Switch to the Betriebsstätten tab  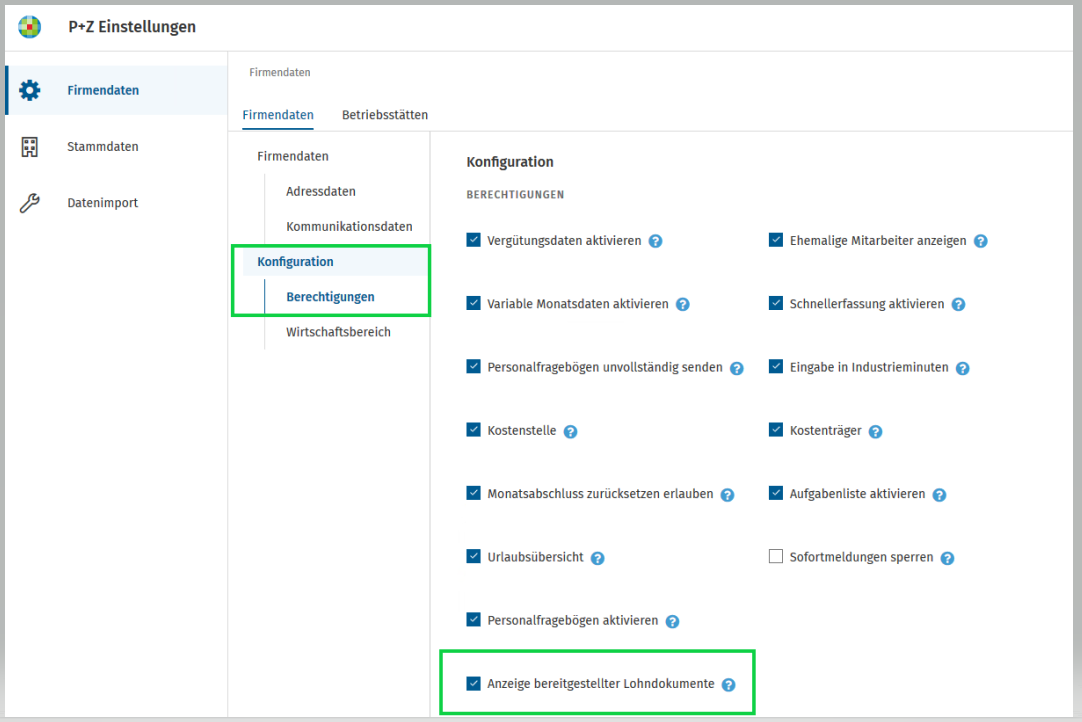[385, 115]
